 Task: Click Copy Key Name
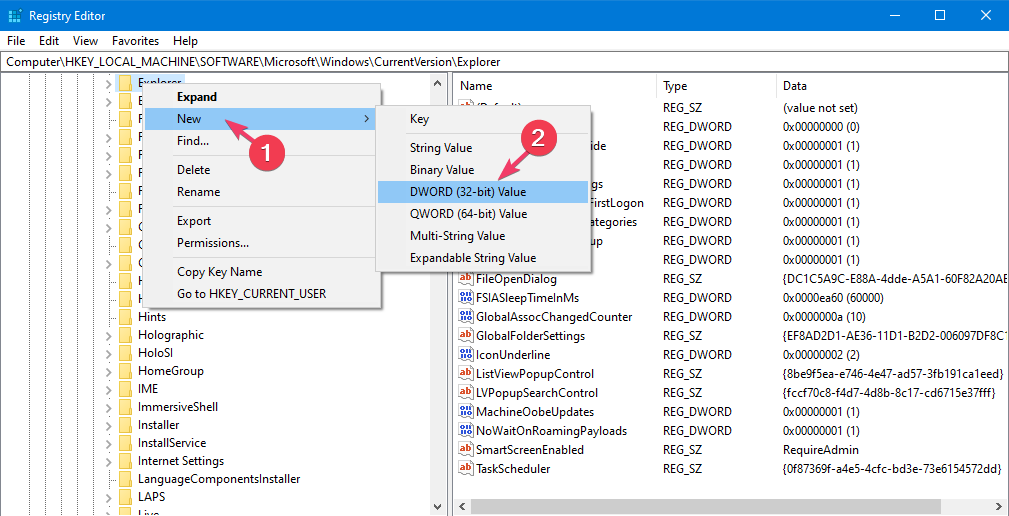point(260,272)
